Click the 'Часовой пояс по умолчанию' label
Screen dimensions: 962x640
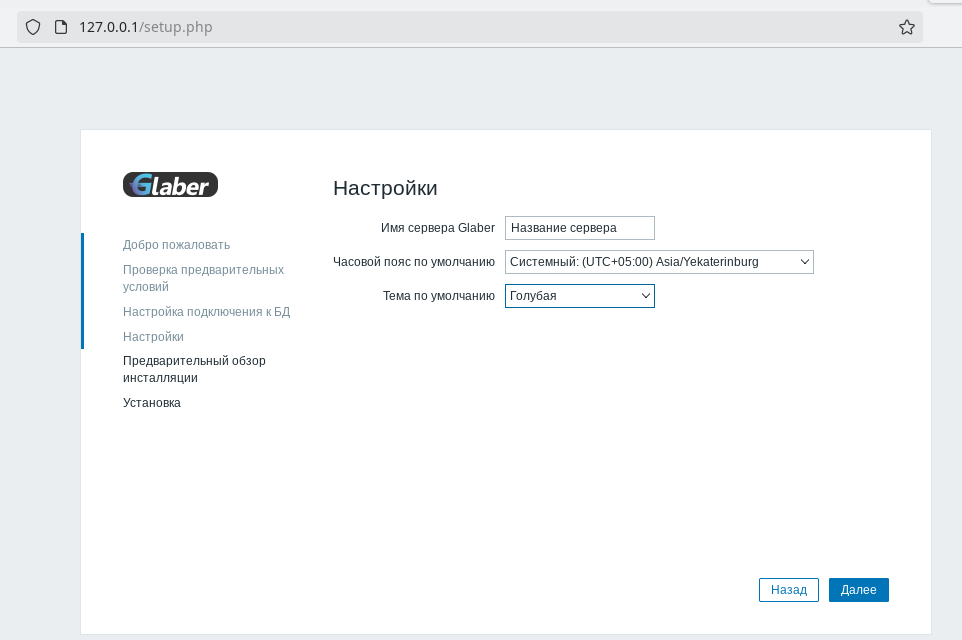(x=413, y=262)
